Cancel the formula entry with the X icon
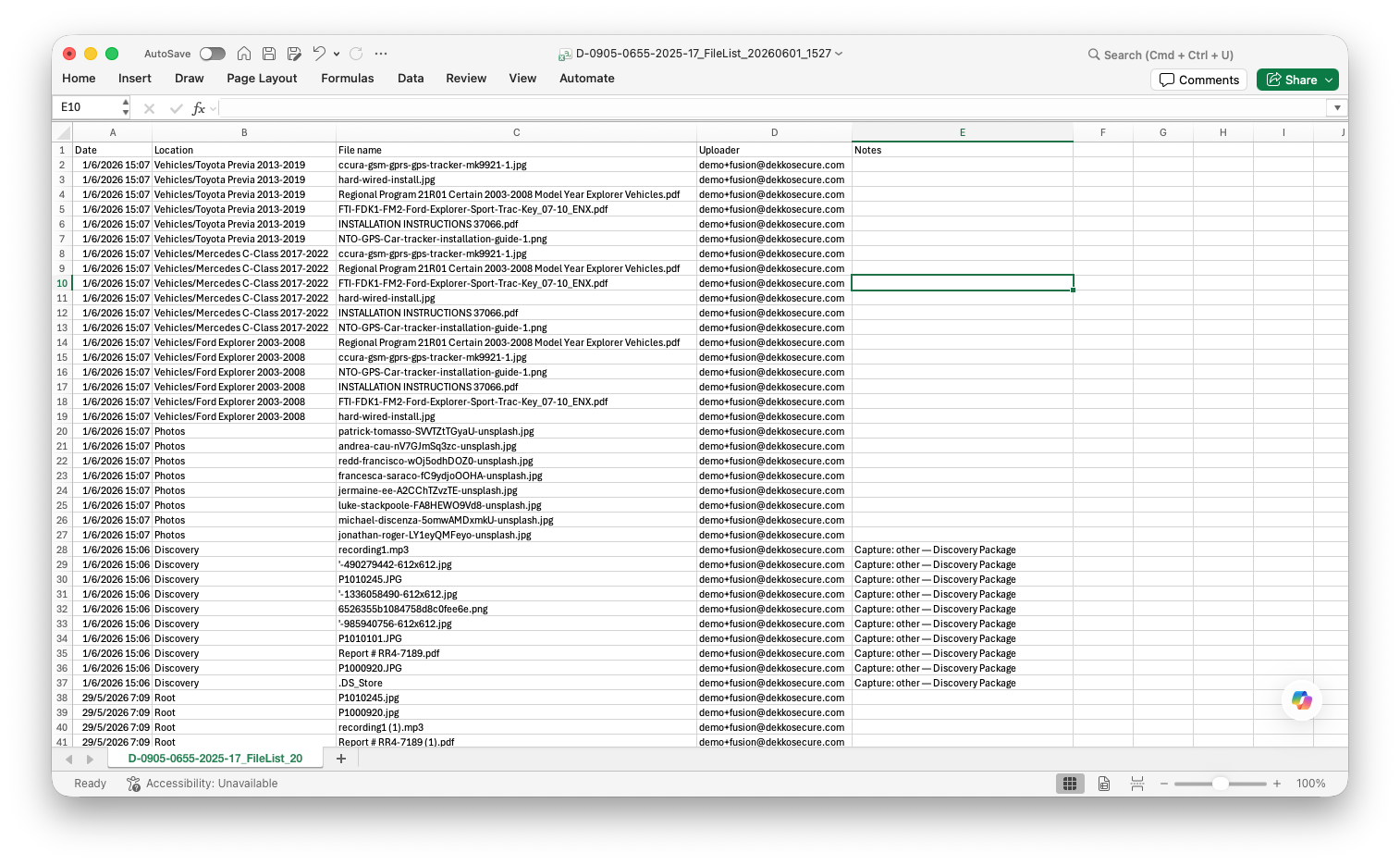This screenshot has height=865, width=1400. tap(149, 108)
